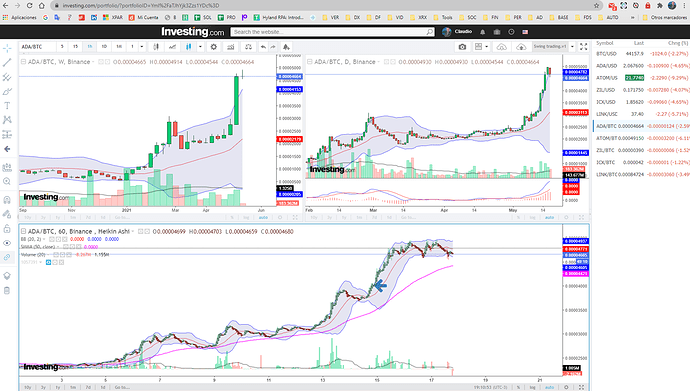Select the crosshair cursor tool
Image resolution: width=690 pixels, height=391 pixels.
[x=7, y=48]
